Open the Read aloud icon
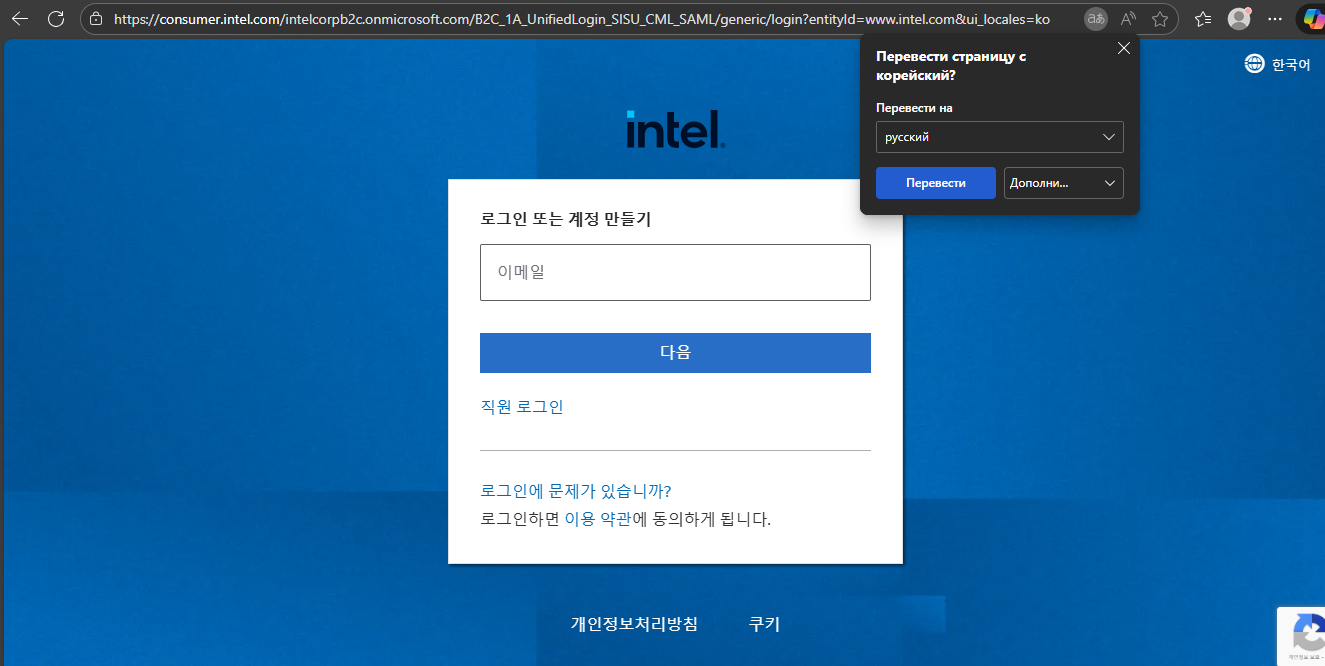 1128,18
